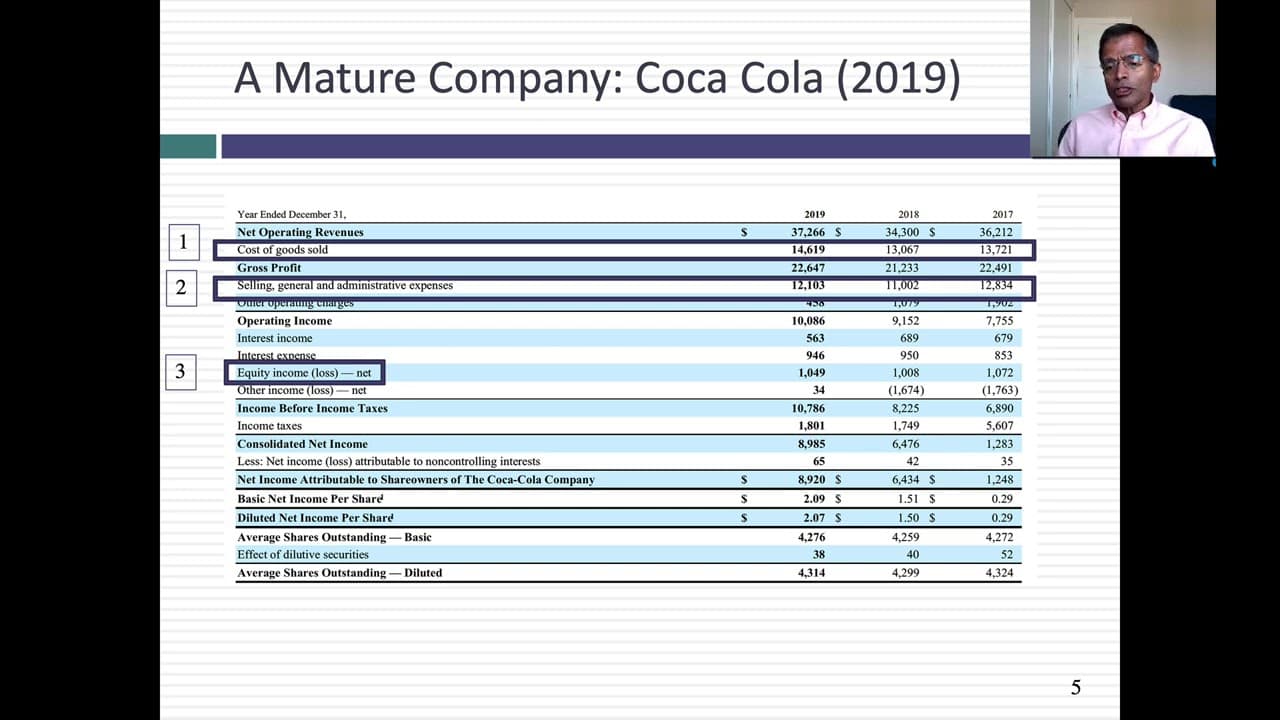Select the shareowner net income value 8,920

click(x=811, y=480)
